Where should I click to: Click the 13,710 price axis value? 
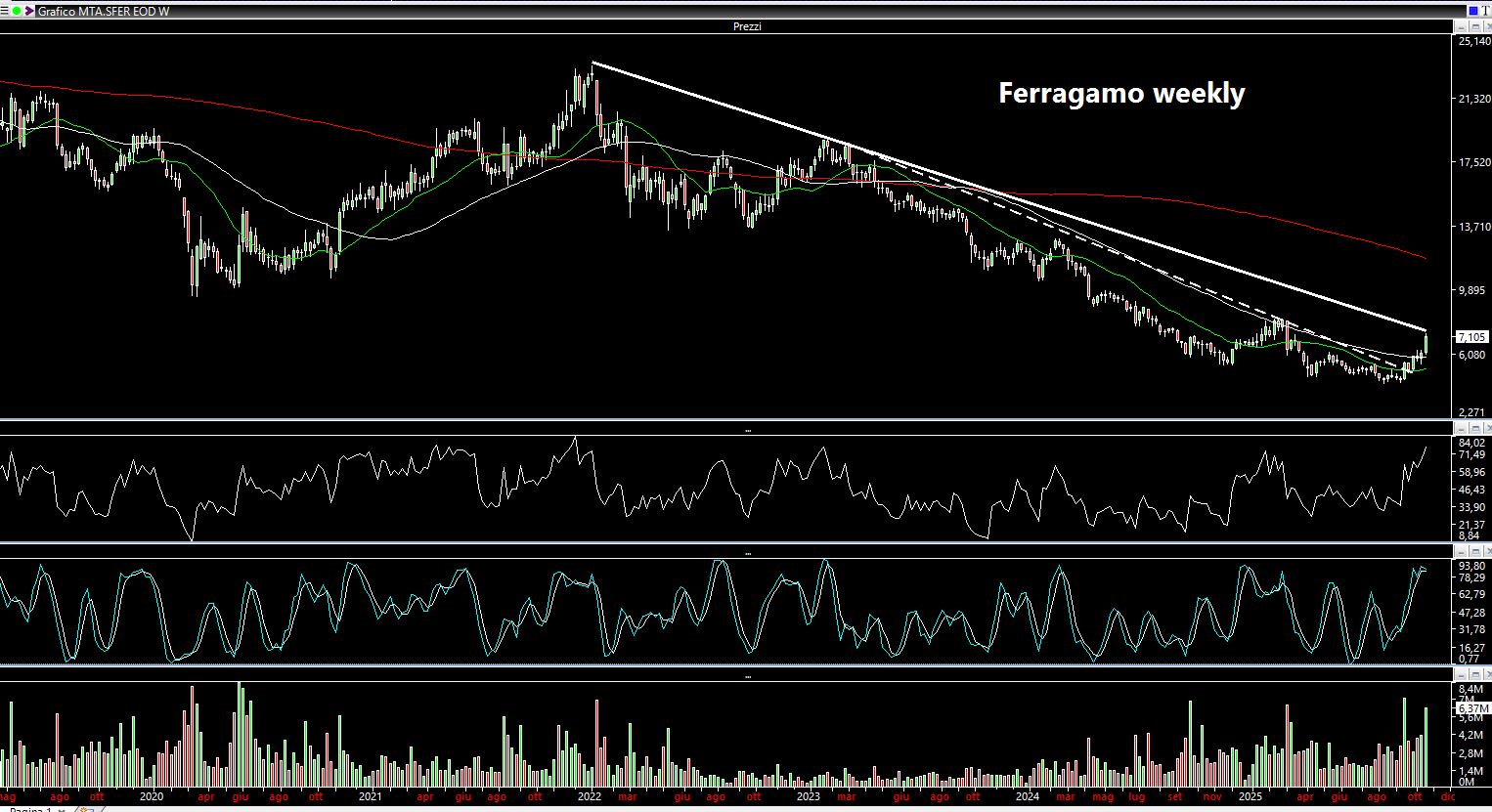click(x=1473, y=227)
